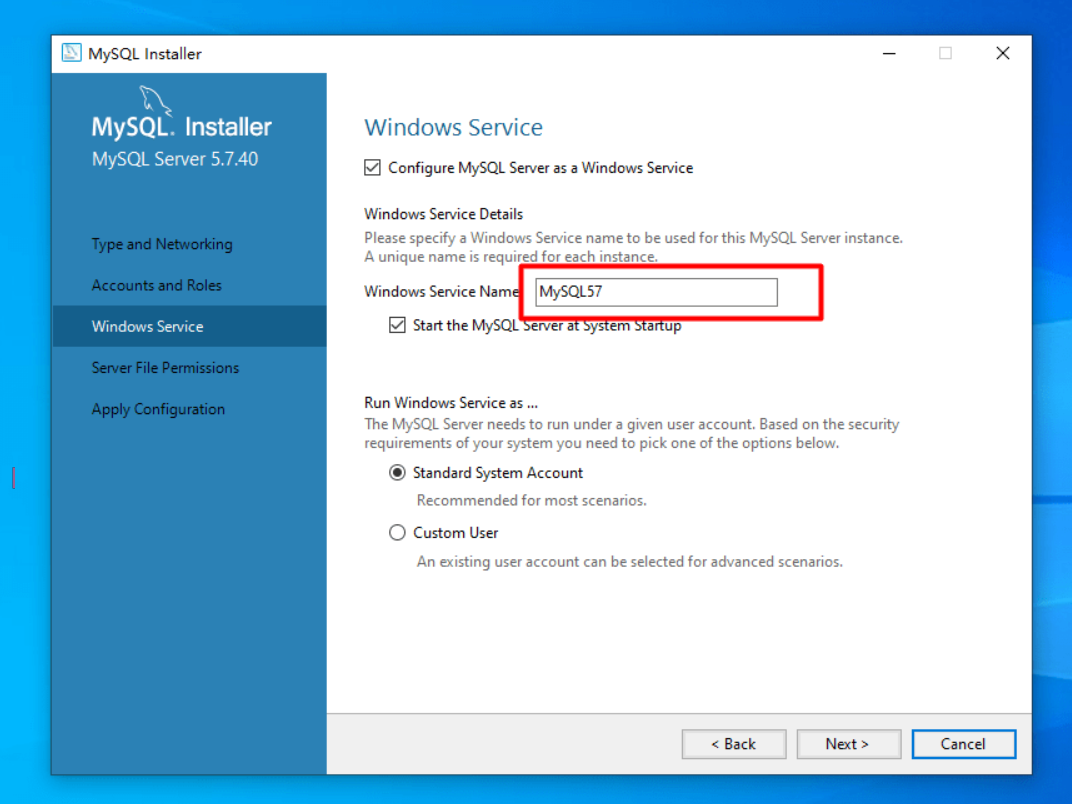Select Standard System Account option
The height and width of the screenshot is (804, 1072).
coord(397,473)
